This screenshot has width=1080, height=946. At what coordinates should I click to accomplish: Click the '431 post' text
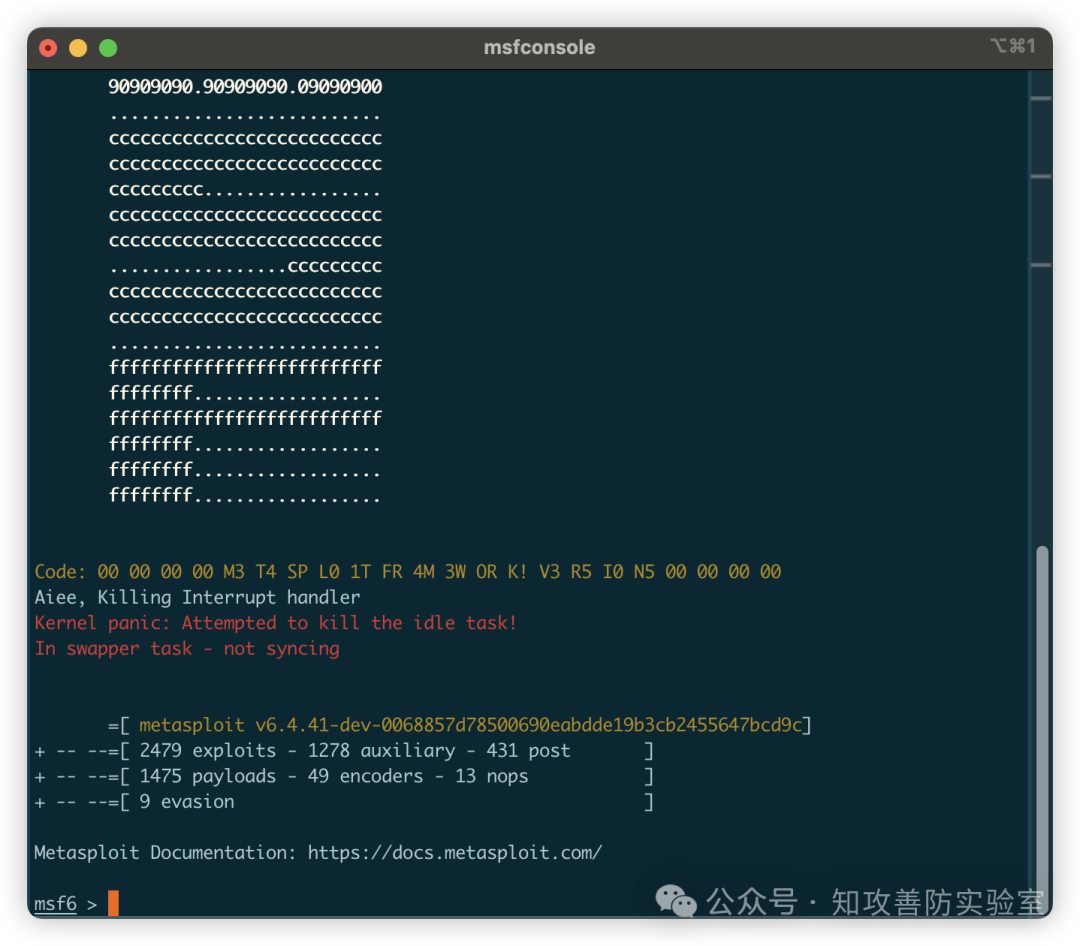[528, 751]
